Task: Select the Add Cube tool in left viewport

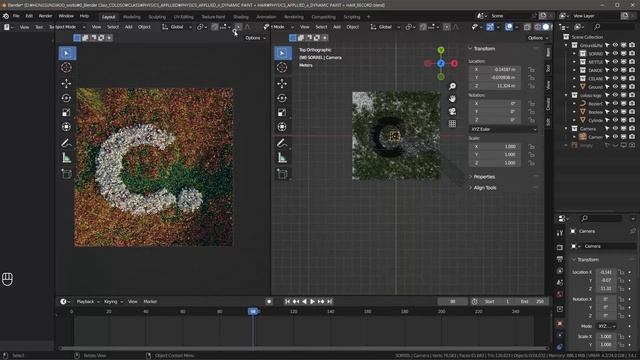Action: (x=67, y=174)
